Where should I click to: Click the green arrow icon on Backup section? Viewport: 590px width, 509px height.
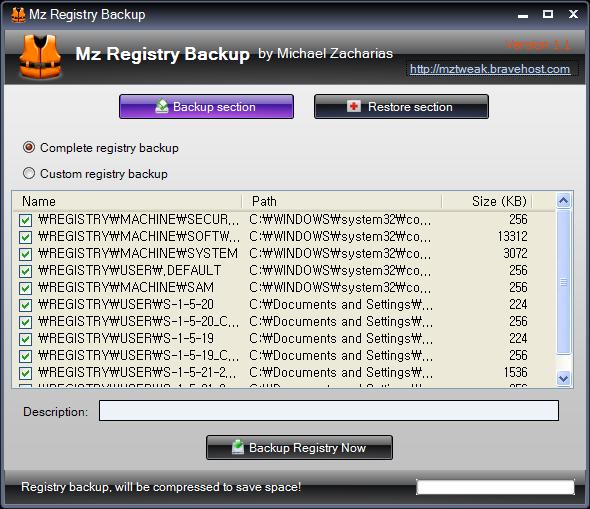[x=162, y=106]
